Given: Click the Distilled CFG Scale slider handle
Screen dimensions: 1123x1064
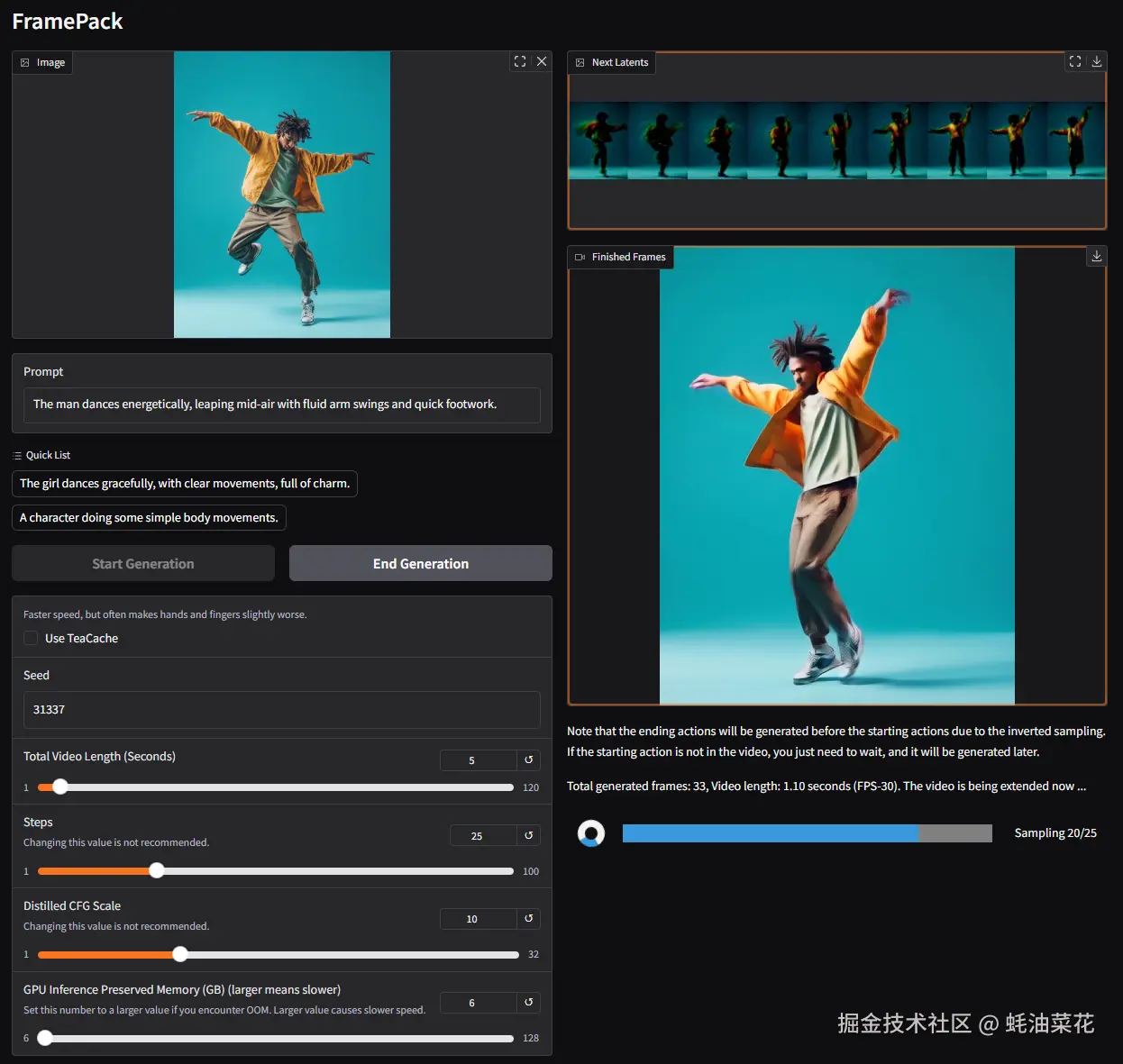Looking at the screenshot, I should (x=180, y=954).
